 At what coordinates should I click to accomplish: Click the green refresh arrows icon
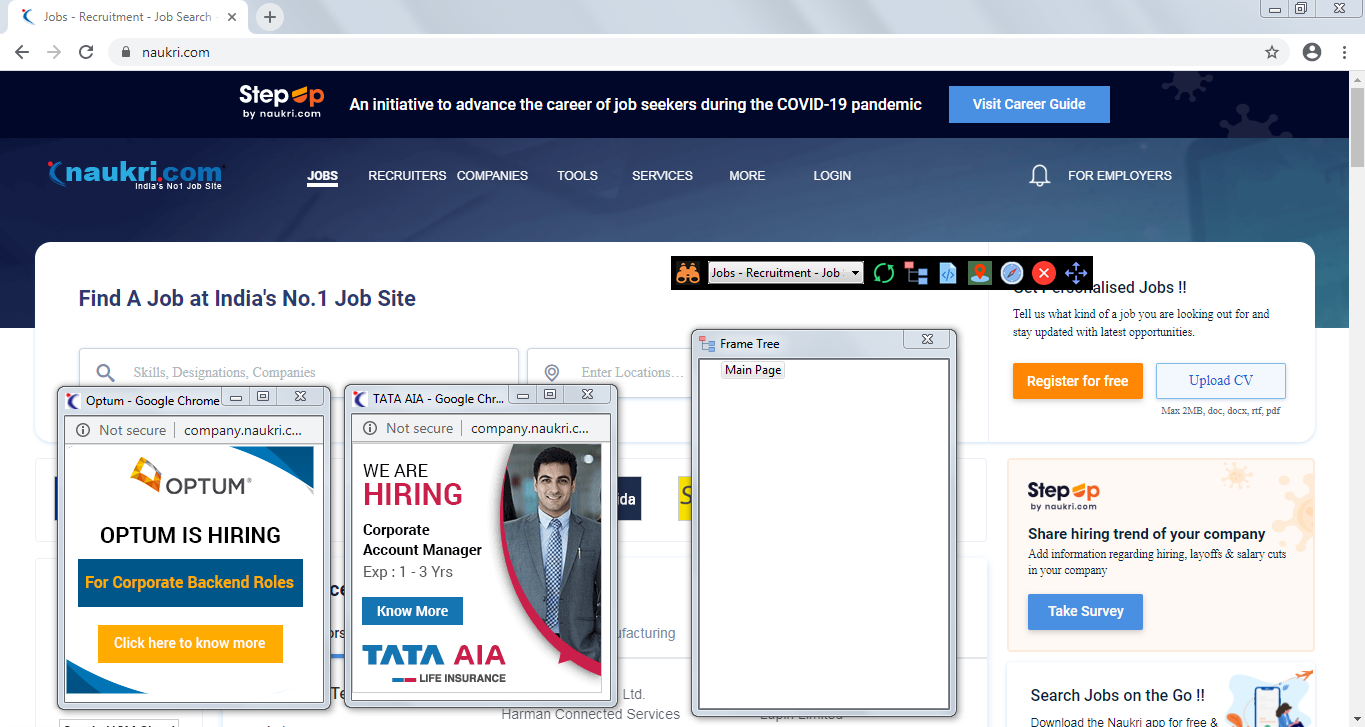pyautogui.click(x=883, y=273)
